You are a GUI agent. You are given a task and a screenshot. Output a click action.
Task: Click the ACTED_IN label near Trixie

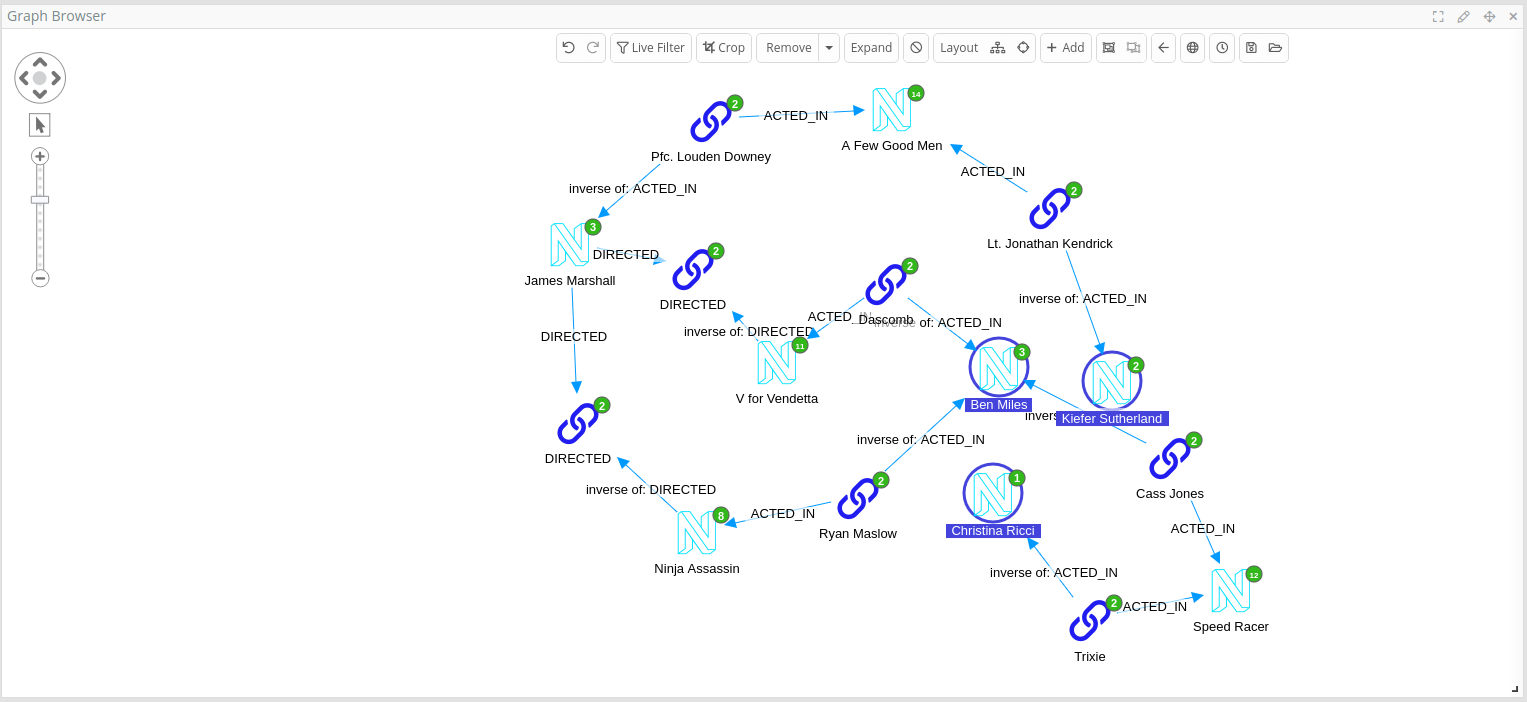point(1155,606)
